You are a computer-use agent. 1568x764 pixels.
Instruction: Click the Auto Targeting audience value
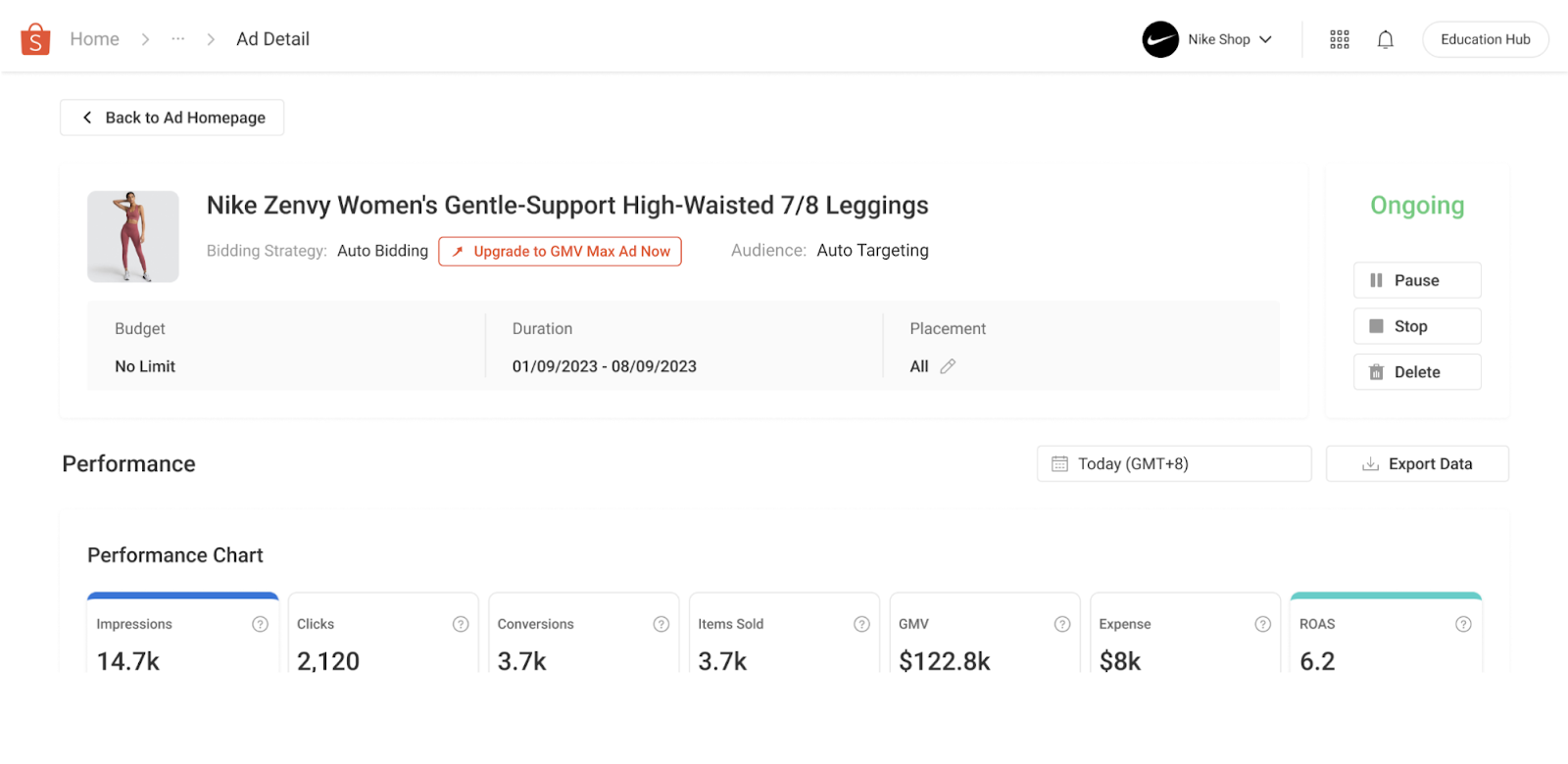[x=872, y=251]
